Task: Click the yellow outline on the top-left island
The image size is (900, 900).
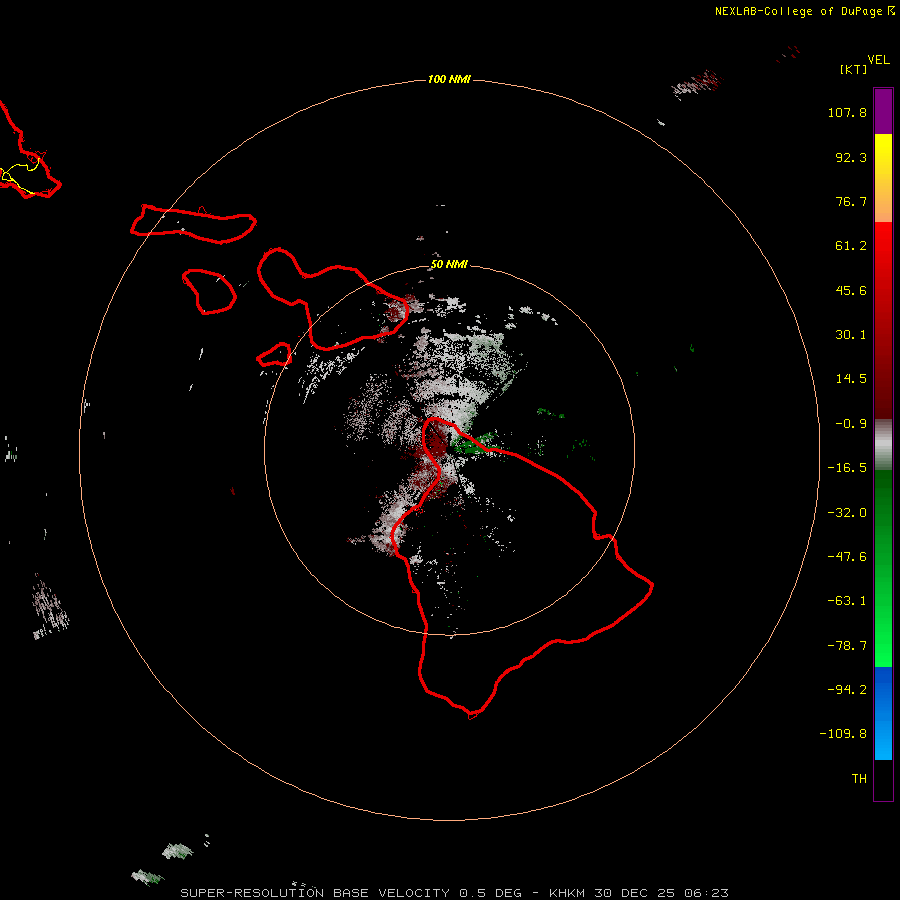Action: point(20,174)
